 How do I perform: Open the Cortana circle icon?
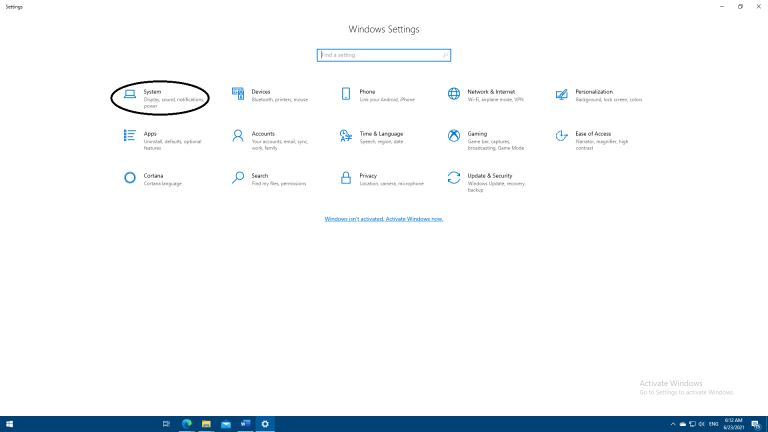130,177
